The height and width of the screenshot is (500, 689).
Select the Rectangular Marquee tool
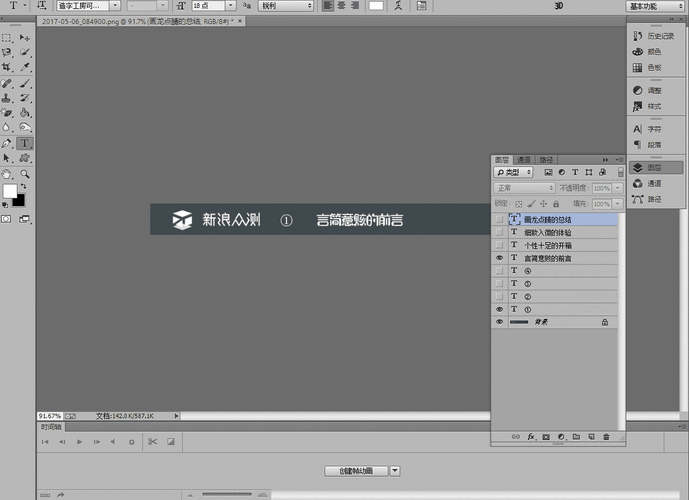[x=7, y=38]
